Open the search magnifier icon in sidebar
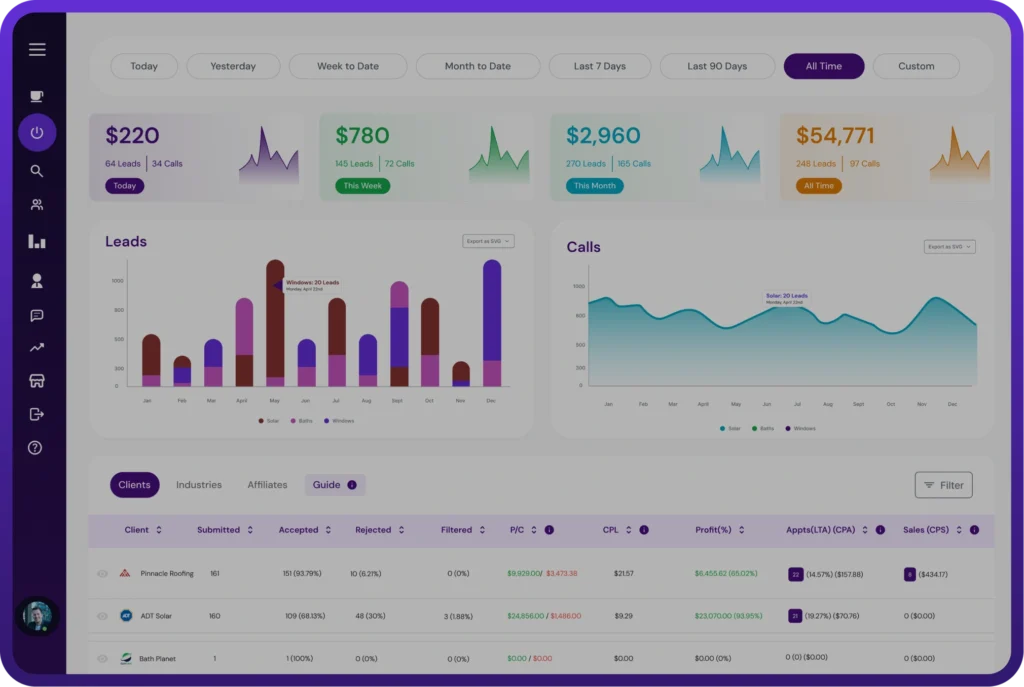This screenshot has width=1024, height=687. coord(37,171)
